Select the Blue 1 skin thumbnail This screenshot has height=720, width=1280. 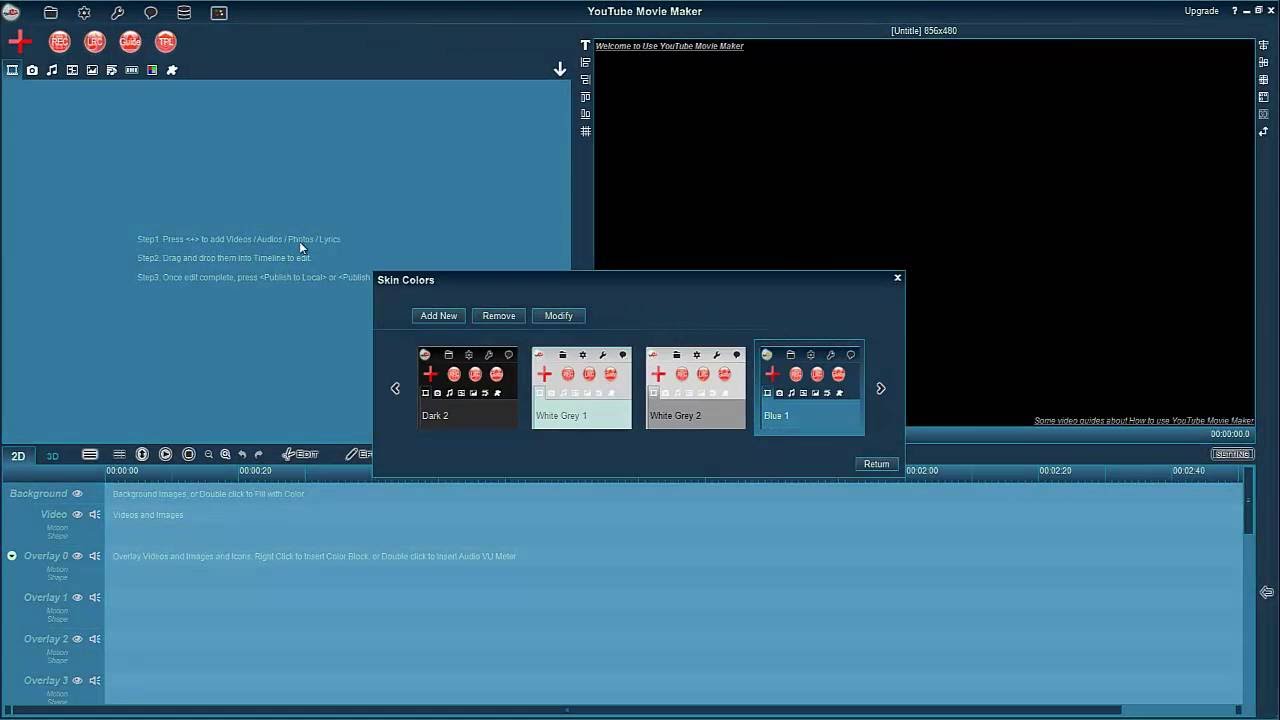810,388
